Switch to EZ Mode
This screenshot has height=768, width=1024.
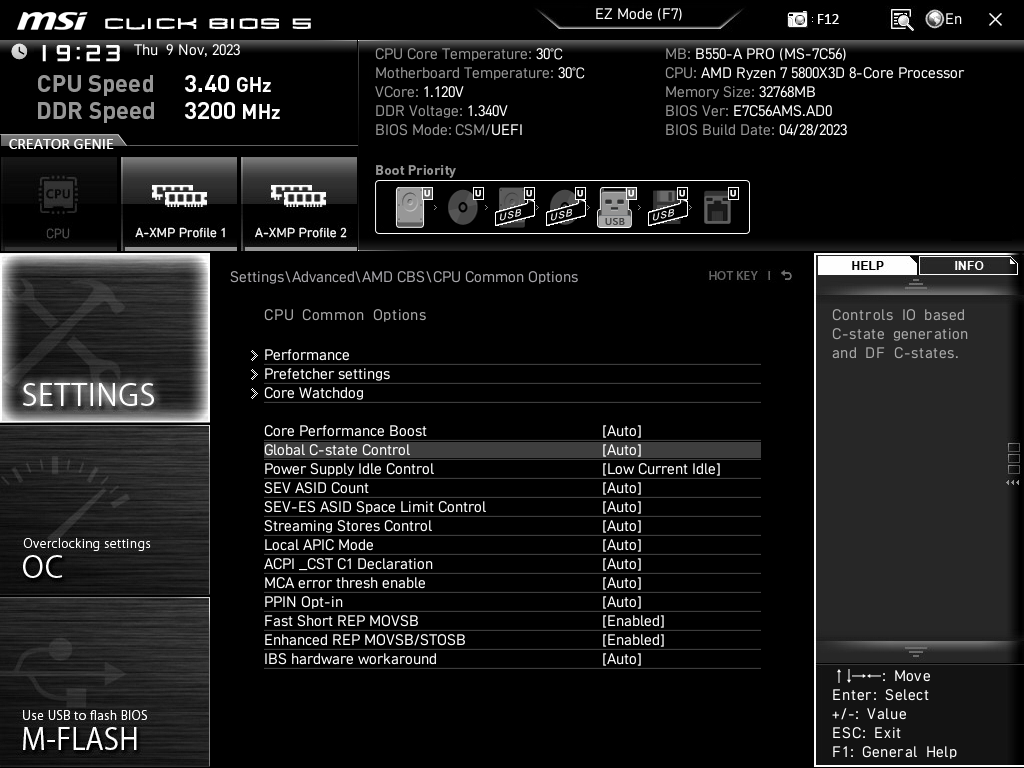639,14
